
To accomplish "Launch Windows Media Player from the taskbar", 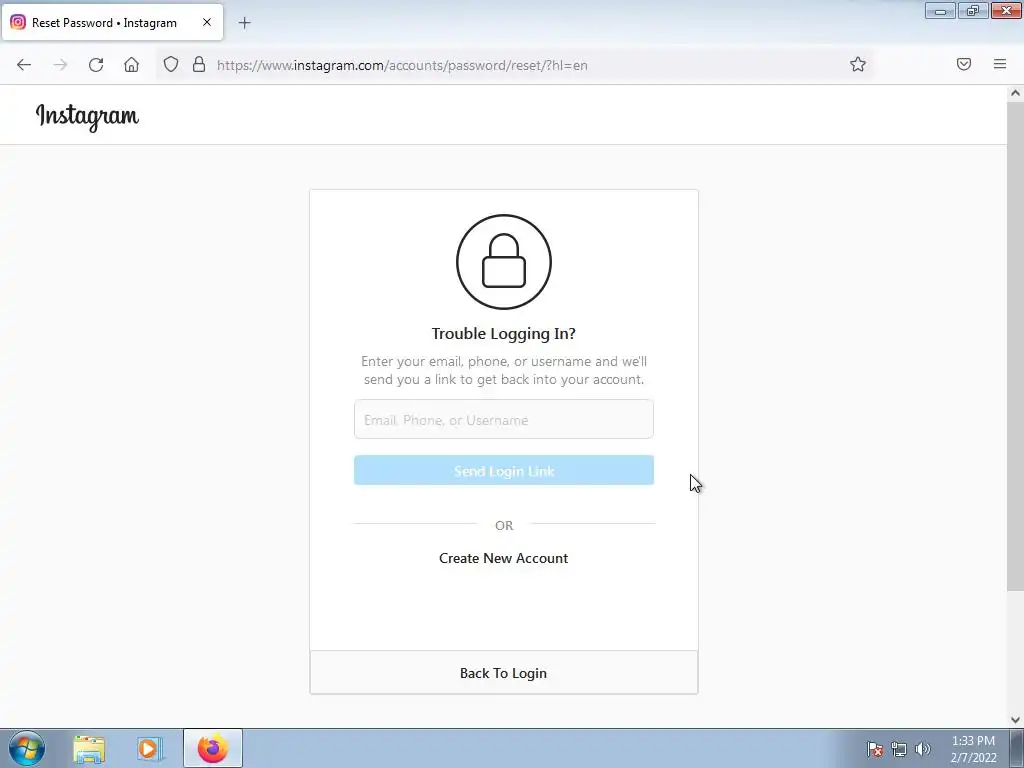I will click(x=149, y=749).
